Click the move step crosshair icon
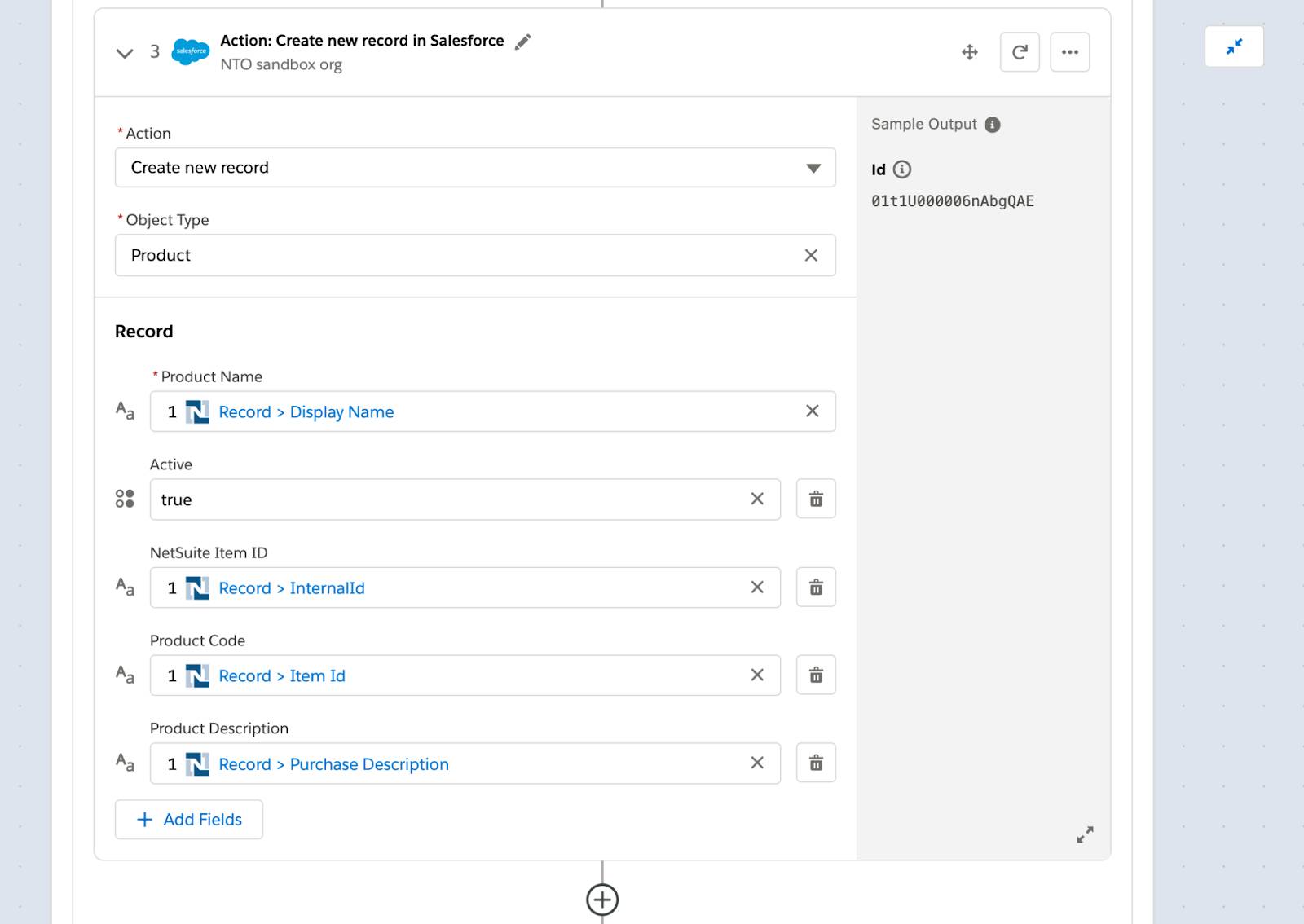This screenshot has width=1304, height=924. pos(970,51)
